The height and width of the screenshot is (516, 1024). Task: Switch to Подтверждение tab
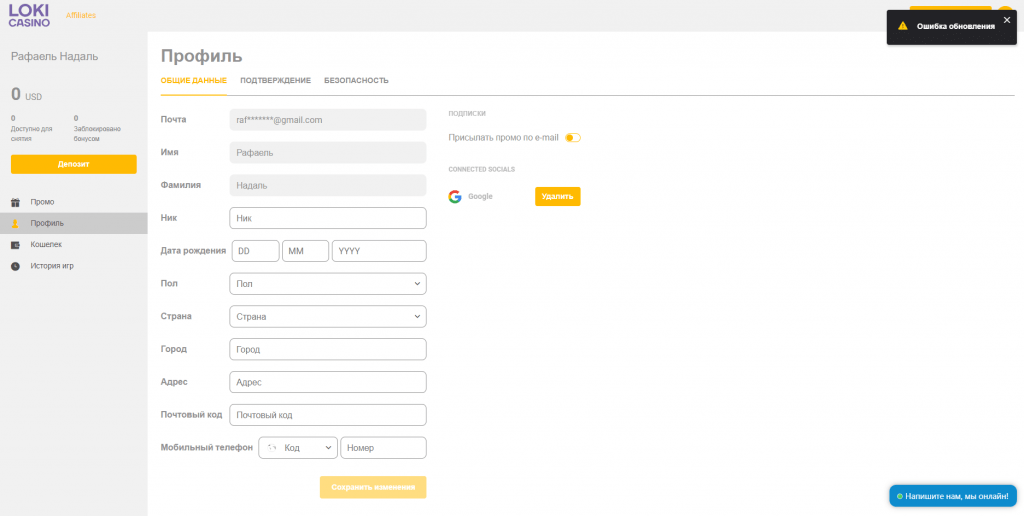(275, 80)
